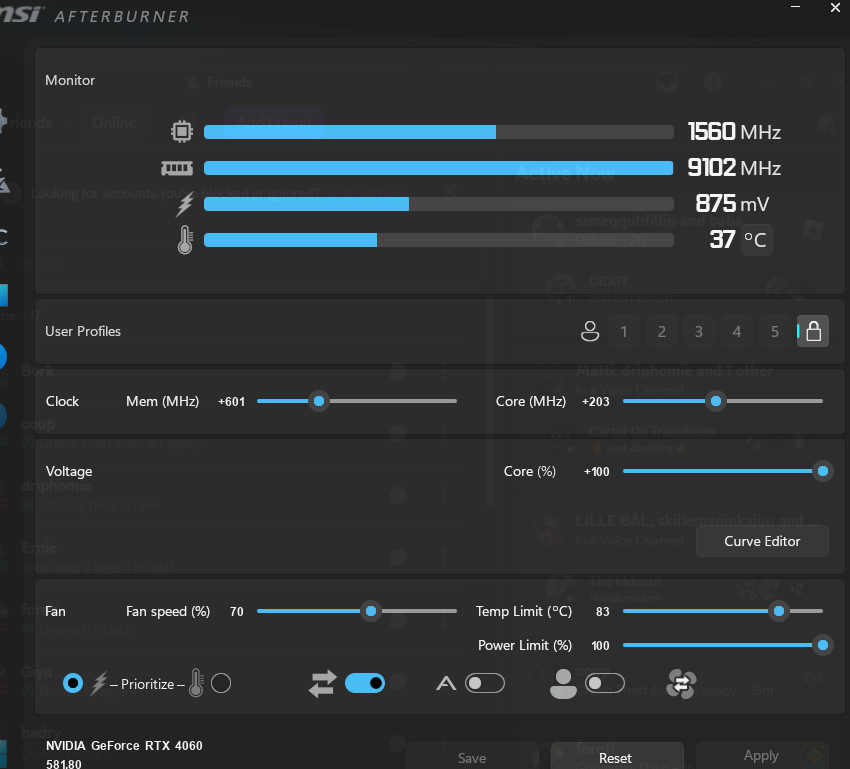Click the user profile person icon
The width and height of the screenshot is (850, 769).
590,331
